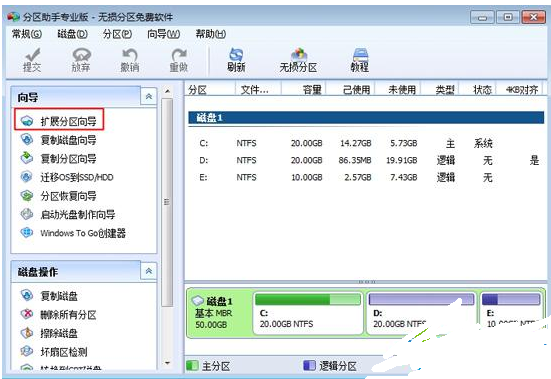
Task: Click the 复制磁盘 icon under 磁盘操作
Action: pyautogui.click(x=27, y=295)
